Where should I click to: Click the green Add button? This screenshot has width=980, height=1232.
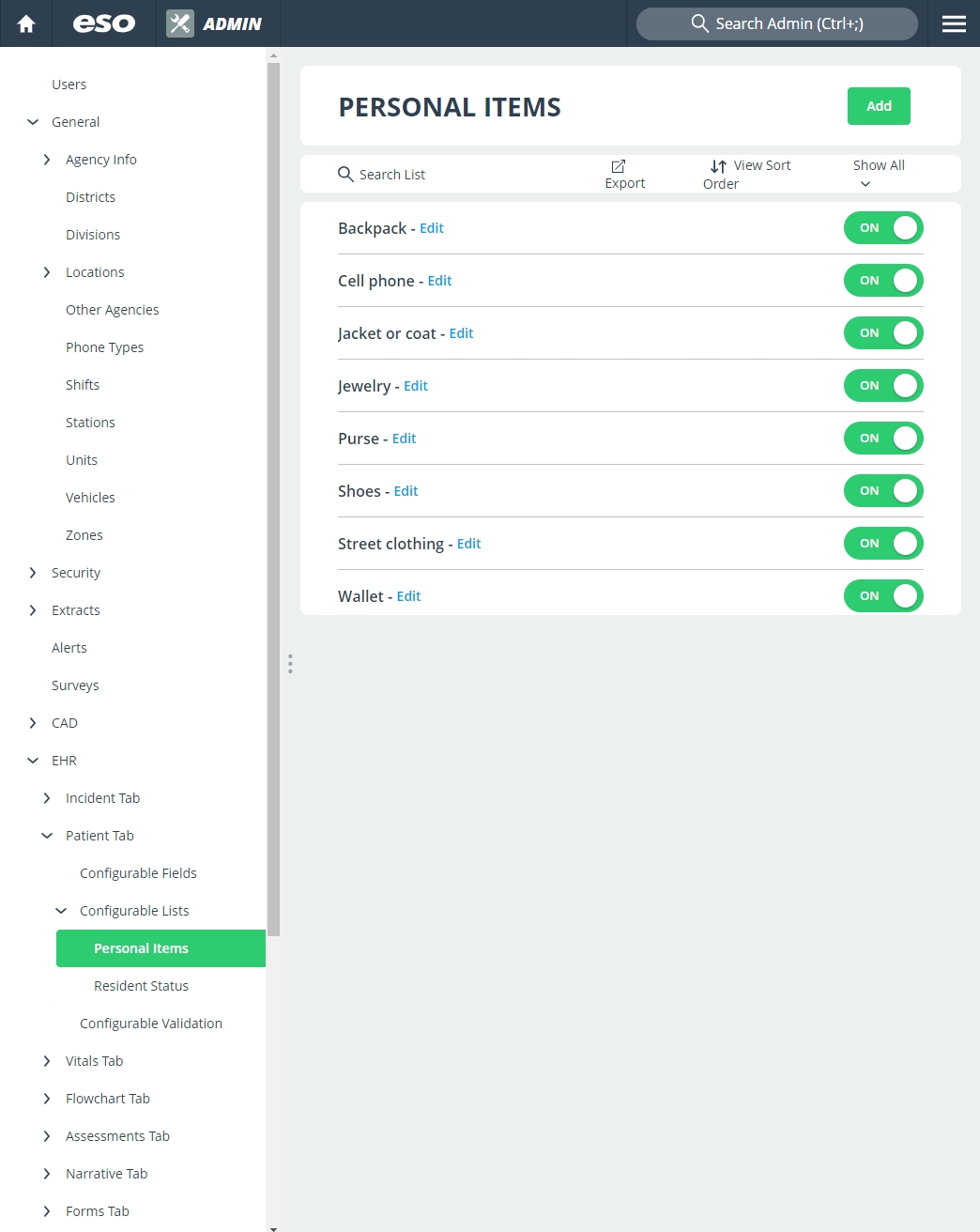pyautogui.click(x=879, y=106)
